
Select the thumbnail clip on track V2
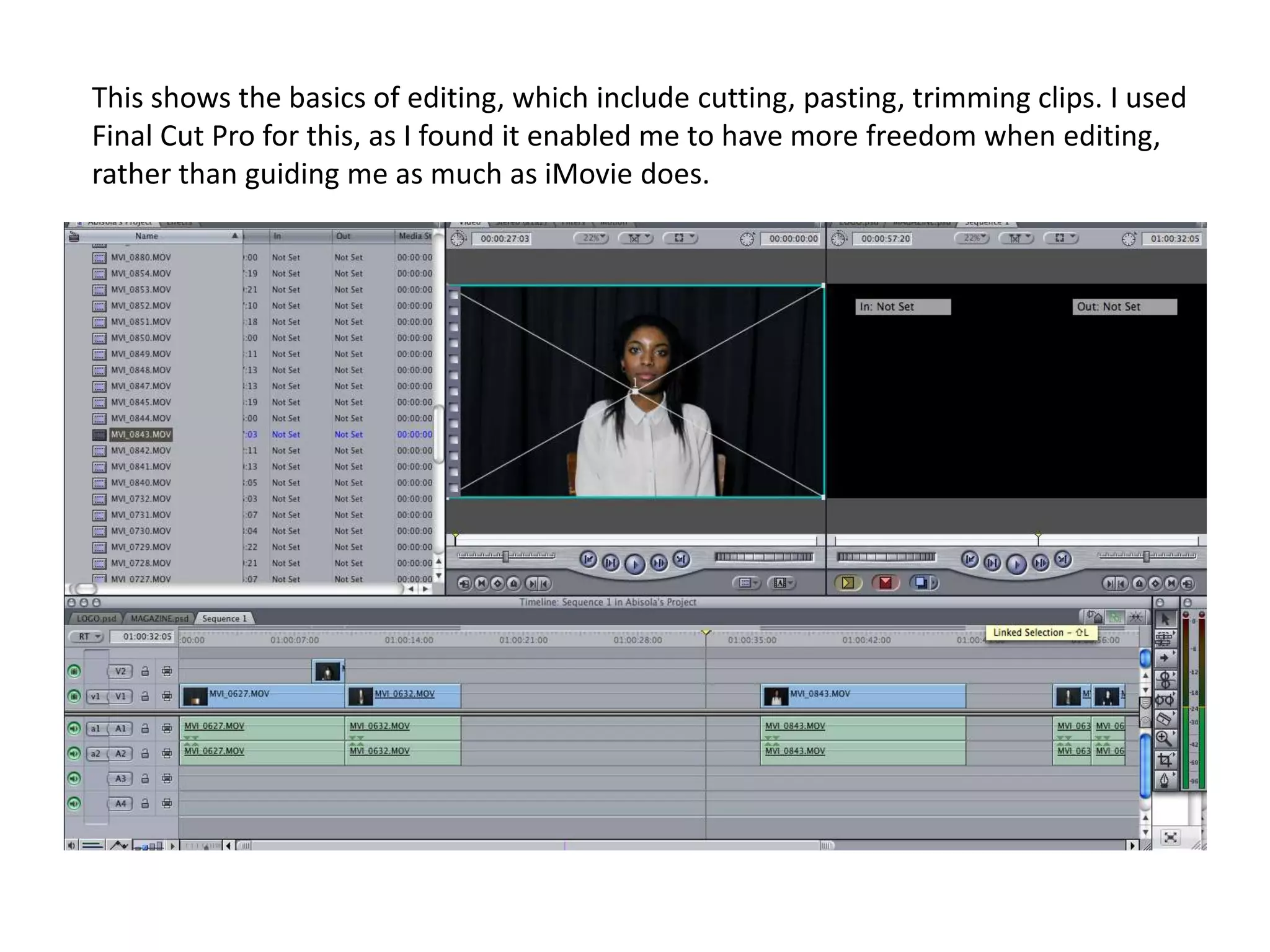coord(327,671)
